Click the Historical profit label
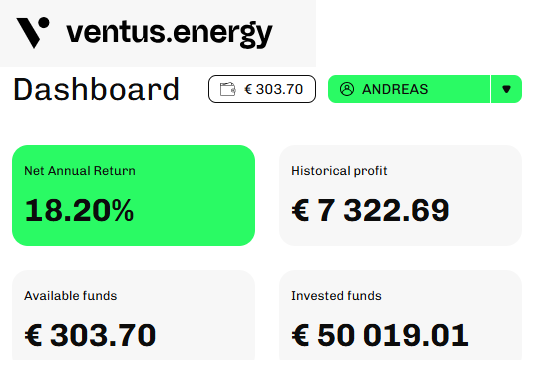The width and height of the screenshot is (535, 366). coord(339,171)
